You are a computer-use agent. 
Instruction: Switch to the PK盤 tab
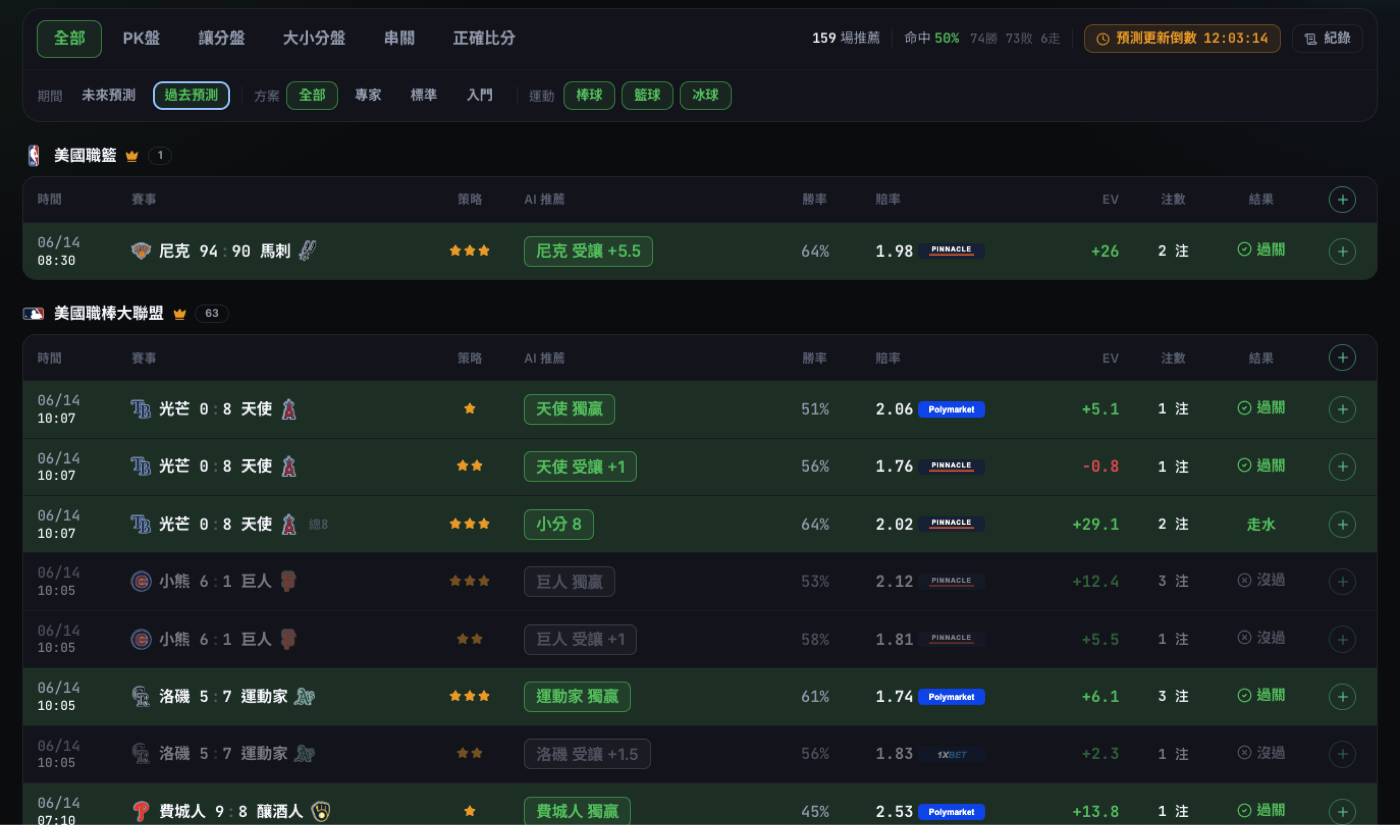click(141, 39)
